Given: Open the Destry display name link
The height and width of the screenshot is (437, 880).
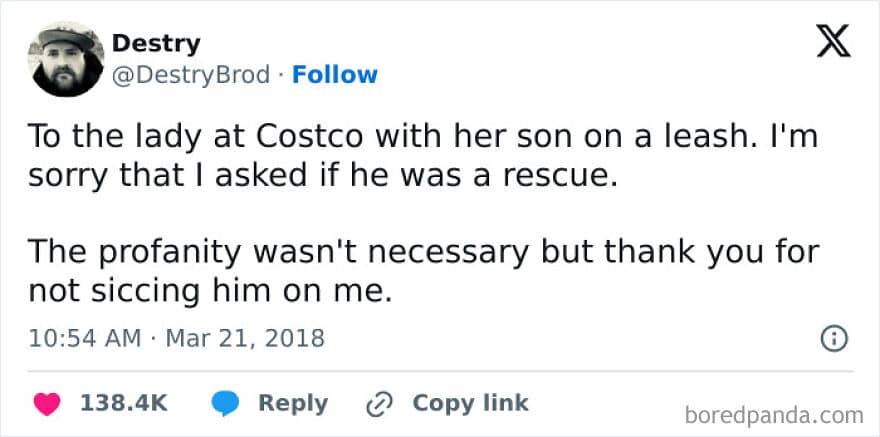Looking at the screenshot, I should tap(156, 44).
